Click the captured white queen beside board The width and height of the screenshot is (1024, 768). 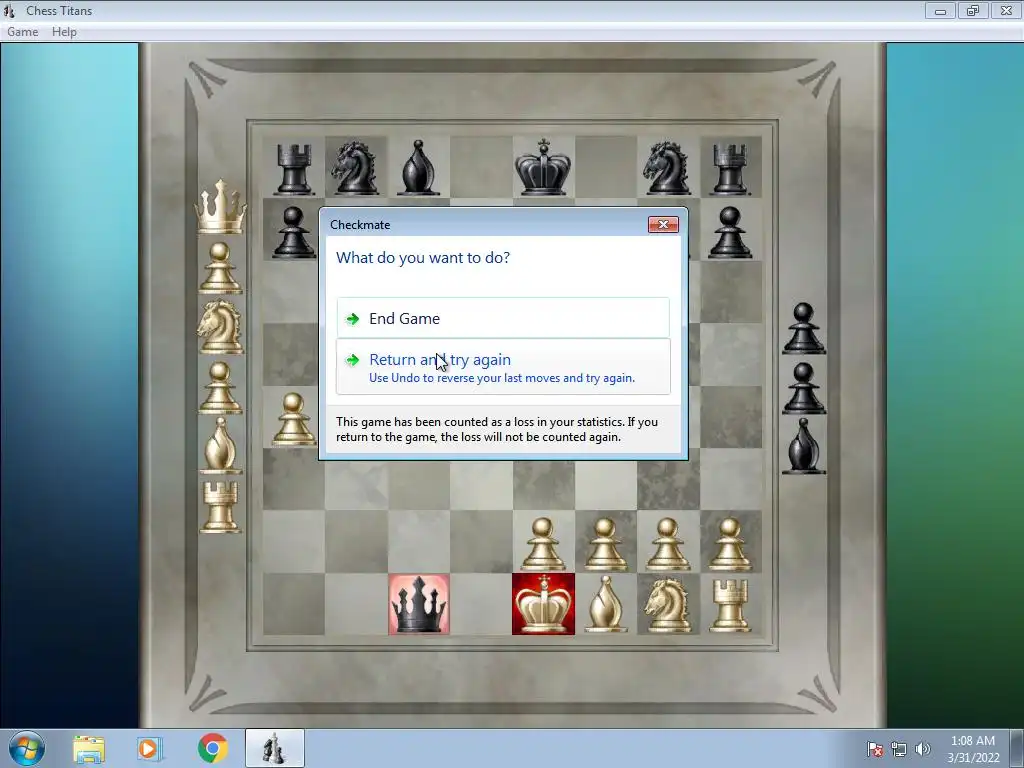(221, 206)
